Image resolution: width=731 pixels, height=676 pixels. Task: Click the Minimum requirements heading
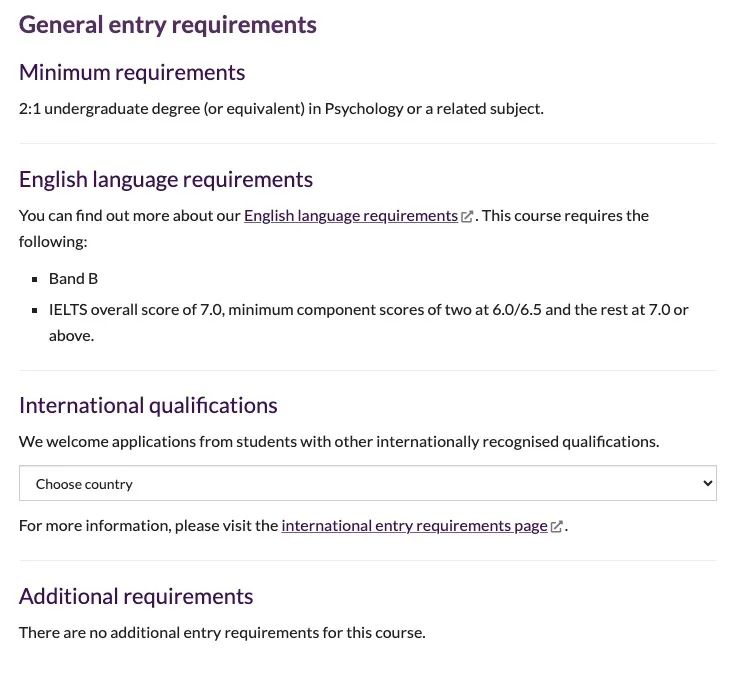tap(132, 73)
